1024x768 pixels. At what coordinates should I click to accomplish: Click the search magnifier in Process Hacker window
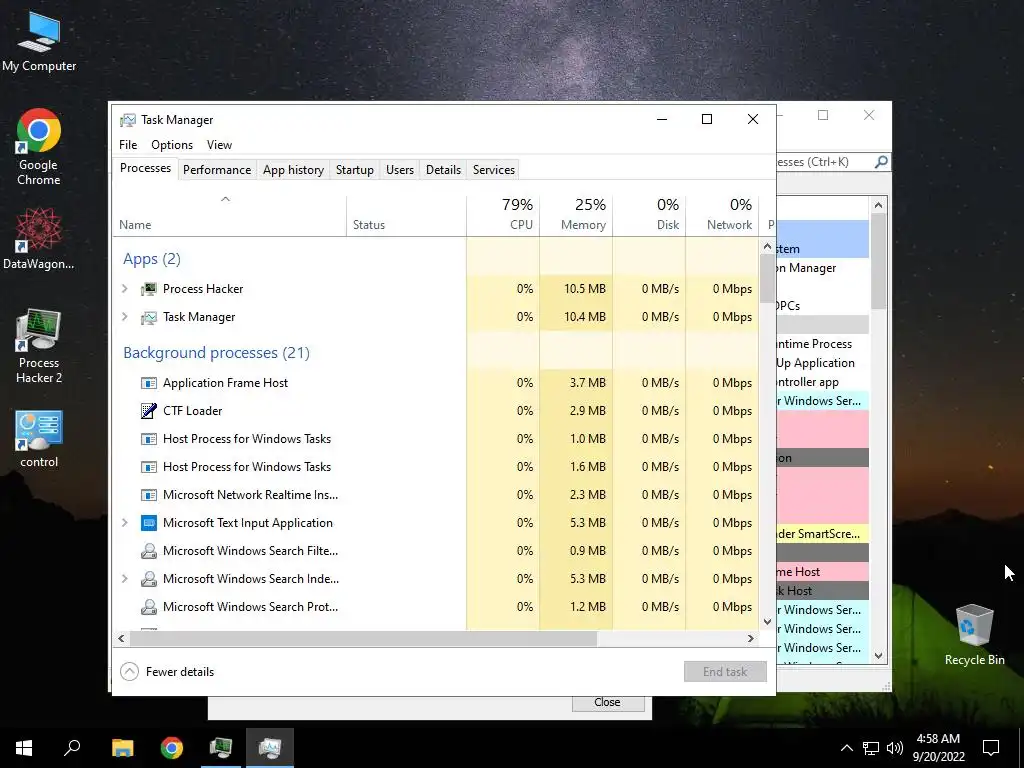[881, 161]
